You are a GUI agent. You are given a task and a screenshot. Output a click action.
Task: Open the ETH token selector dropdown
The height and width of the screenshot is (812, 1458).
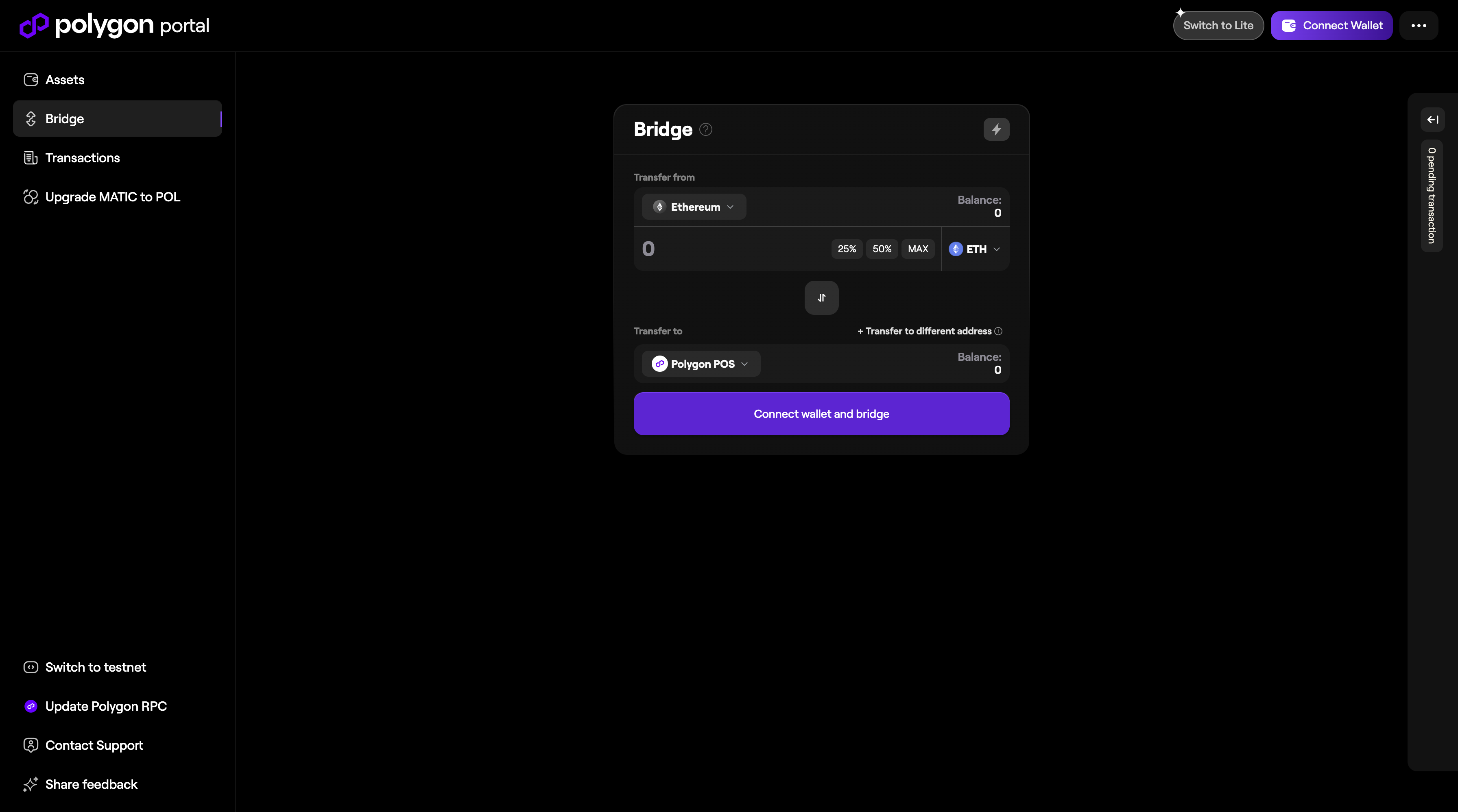(975, 249)
